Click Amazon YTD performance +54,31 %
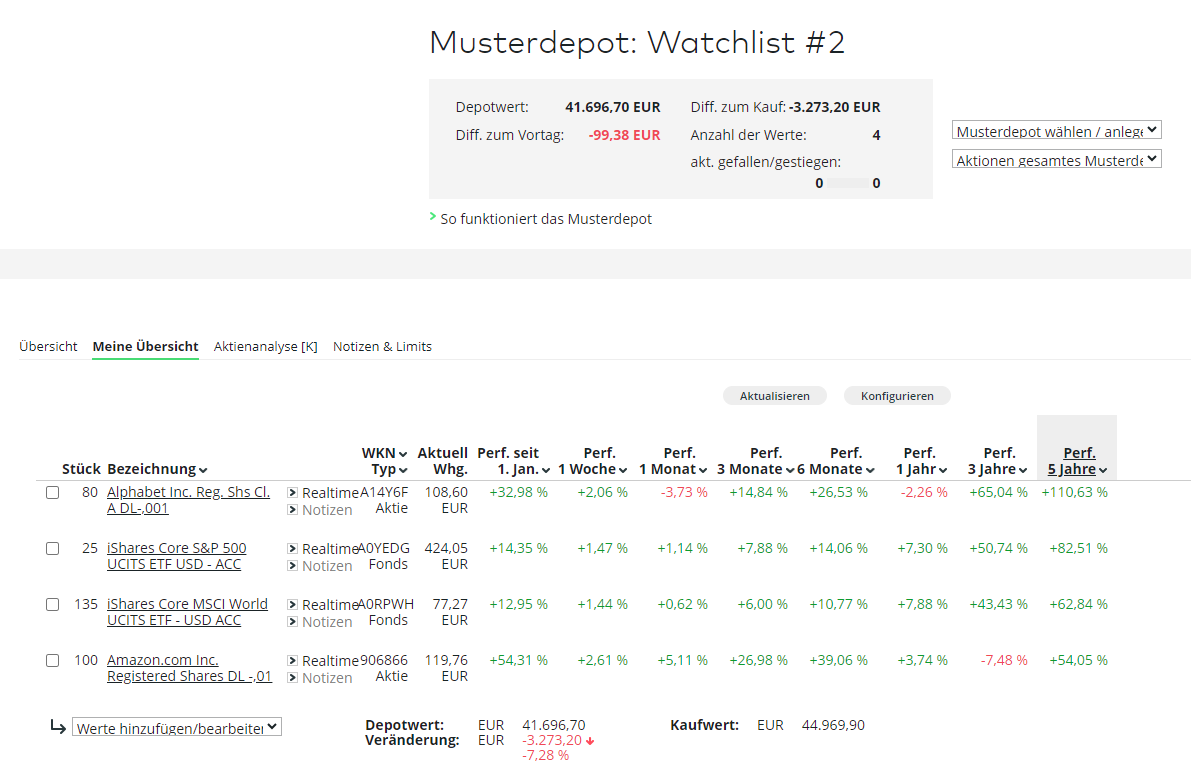Viewport: 1191px width, 762px height. pyautogui.click(x=519, y=660)
